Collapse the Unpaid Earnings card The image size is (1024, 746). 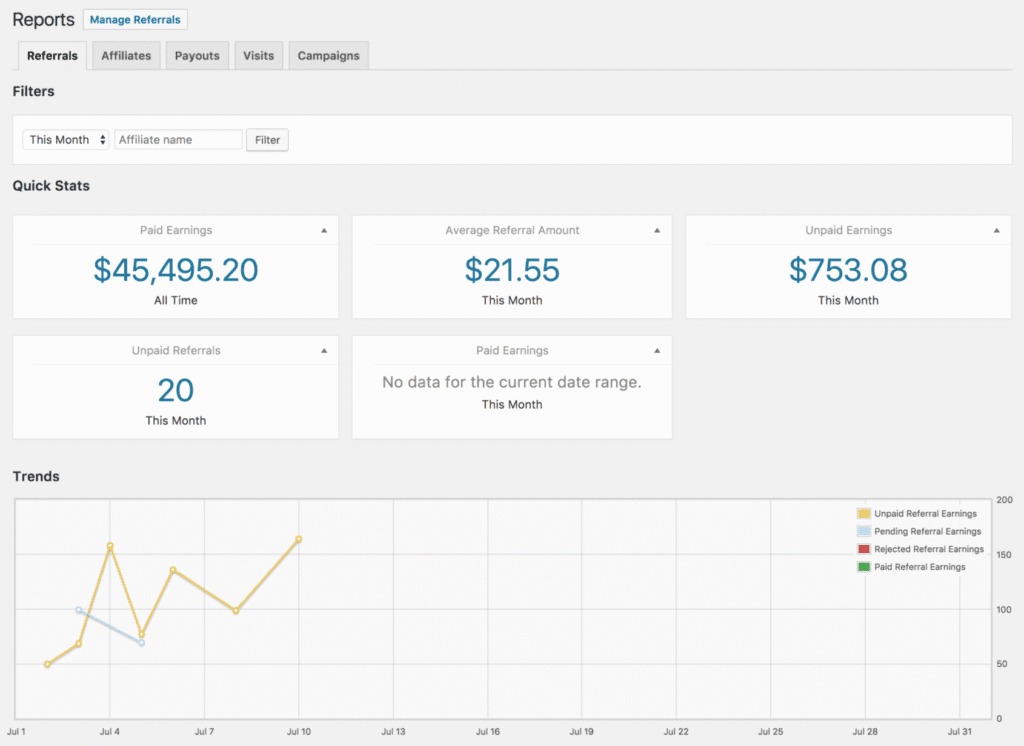point(996,231)
